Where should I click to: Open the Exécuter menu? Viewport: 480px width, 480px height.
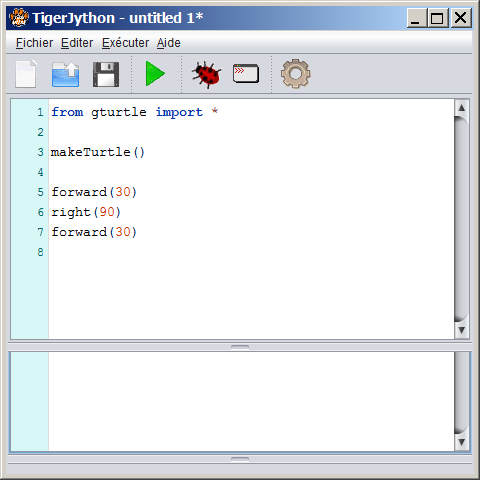coord(125,43)
